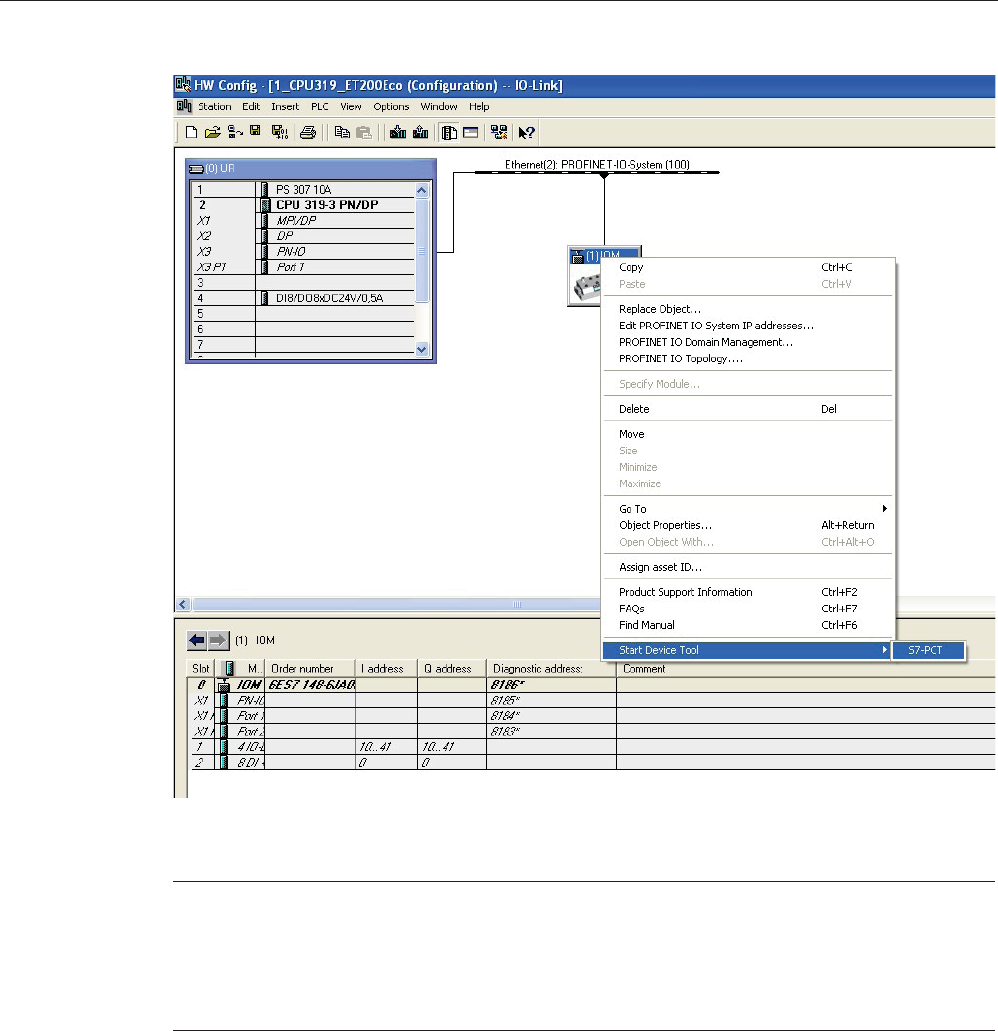Click the HW Config app icon in title bar
The image size is (998, 1031).
click(183, 85)
